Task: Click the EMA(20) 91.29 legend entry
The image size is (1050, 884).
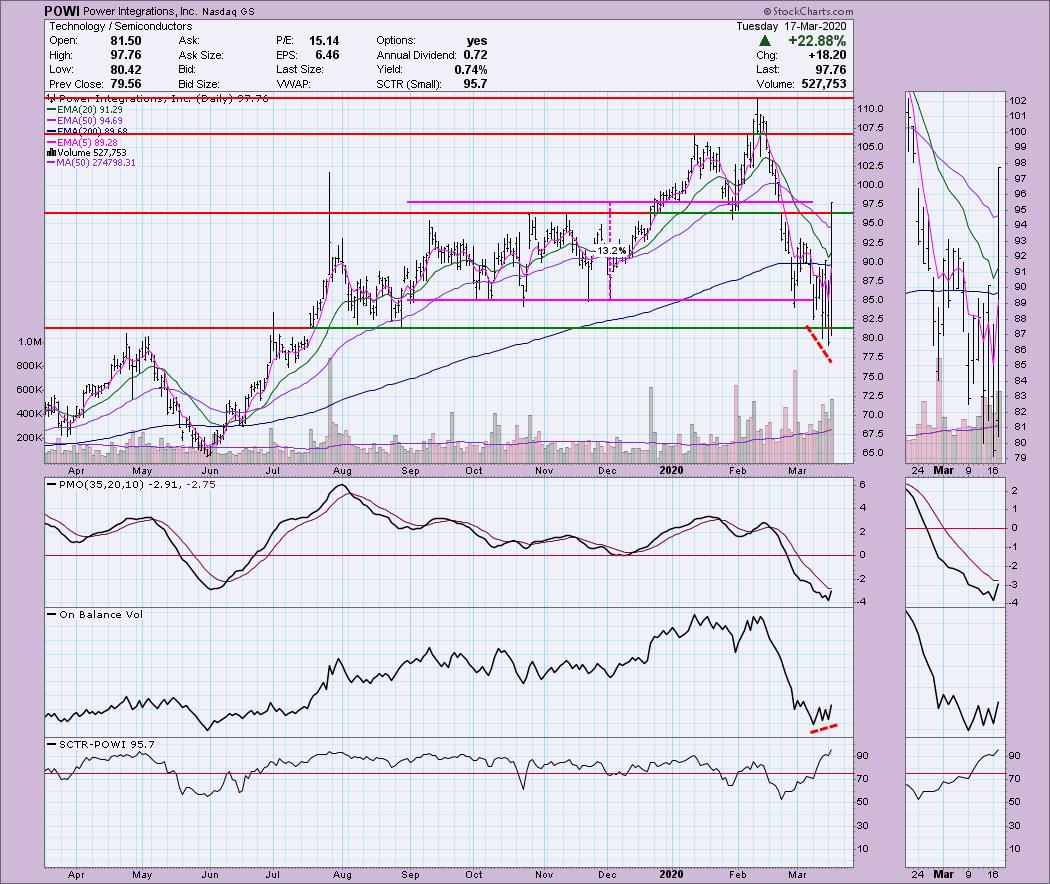Action: 84,109
